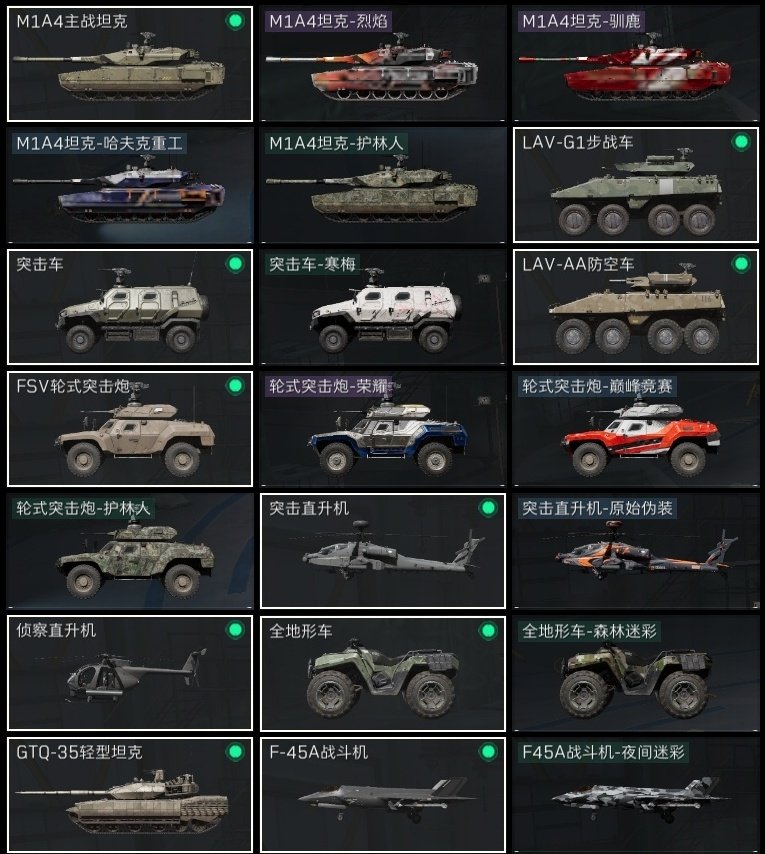765x854 pixels.
Task: Pick the 轮式突击炮-护林人 camo skin
Action: (130, 551)
